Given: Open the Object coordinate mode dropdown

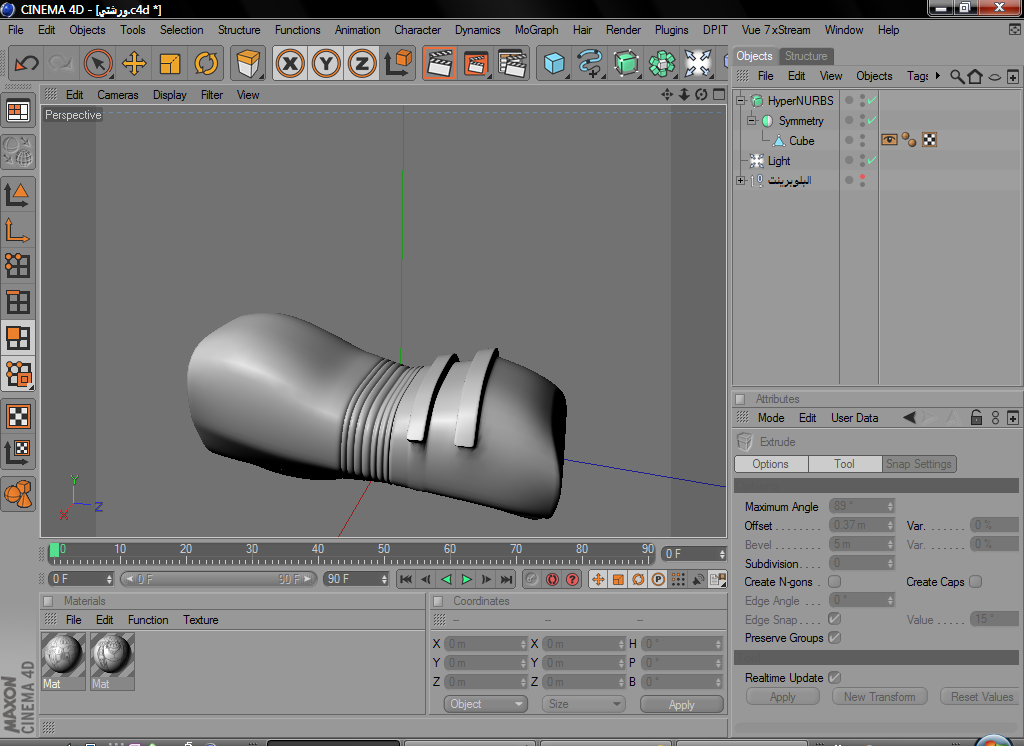Looking at the screenshot, I should click(485, 704).
